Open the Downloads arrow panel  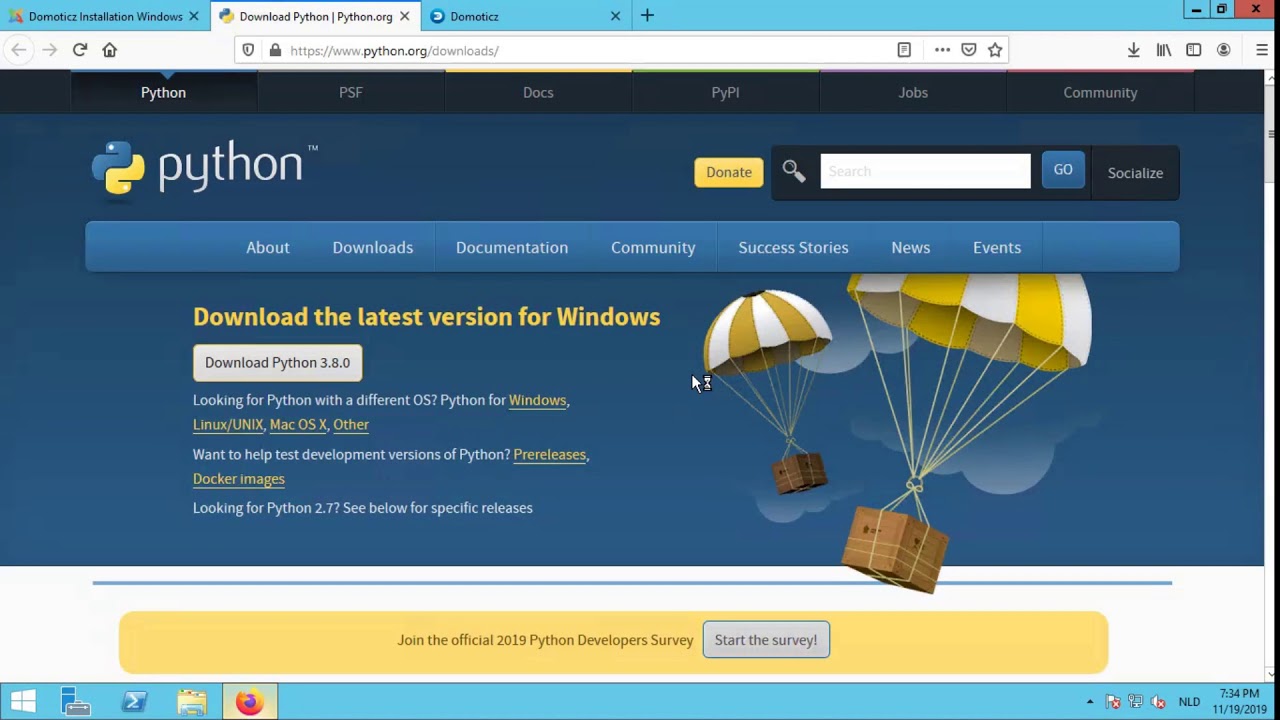point(1133,50)
